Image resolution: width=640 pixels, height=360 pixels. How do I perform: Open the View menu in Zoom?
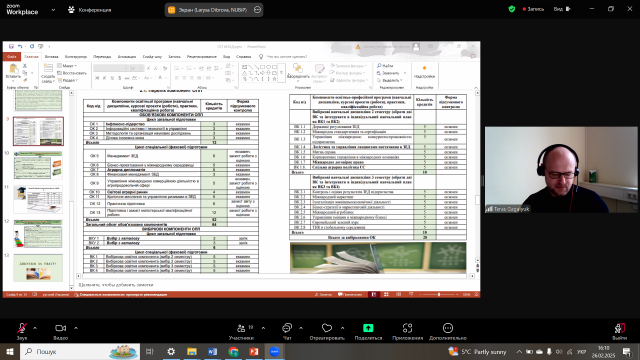[x=562, y=9]
